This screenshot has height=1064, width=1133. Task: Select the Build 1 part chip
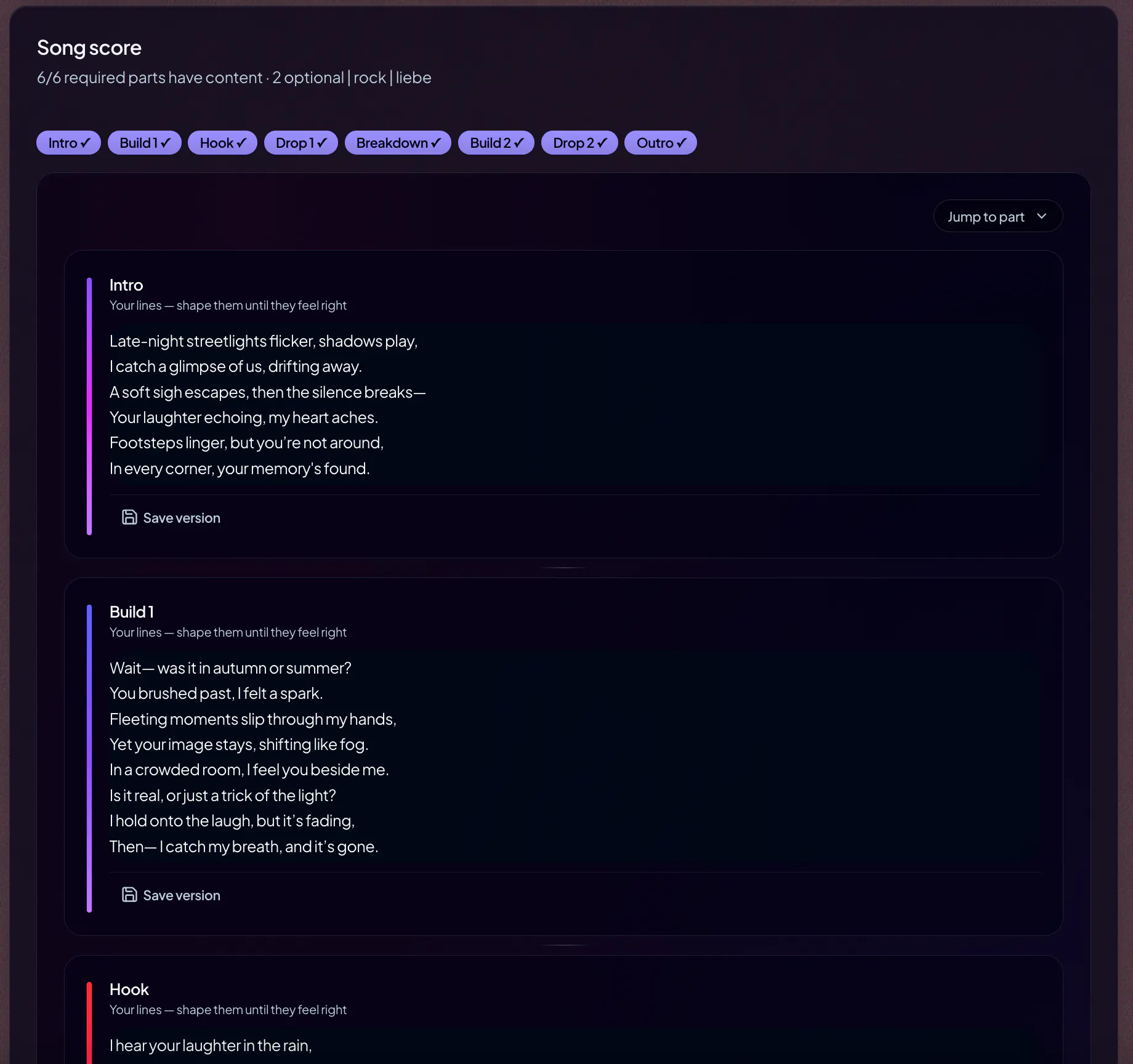tap(145, 143)
